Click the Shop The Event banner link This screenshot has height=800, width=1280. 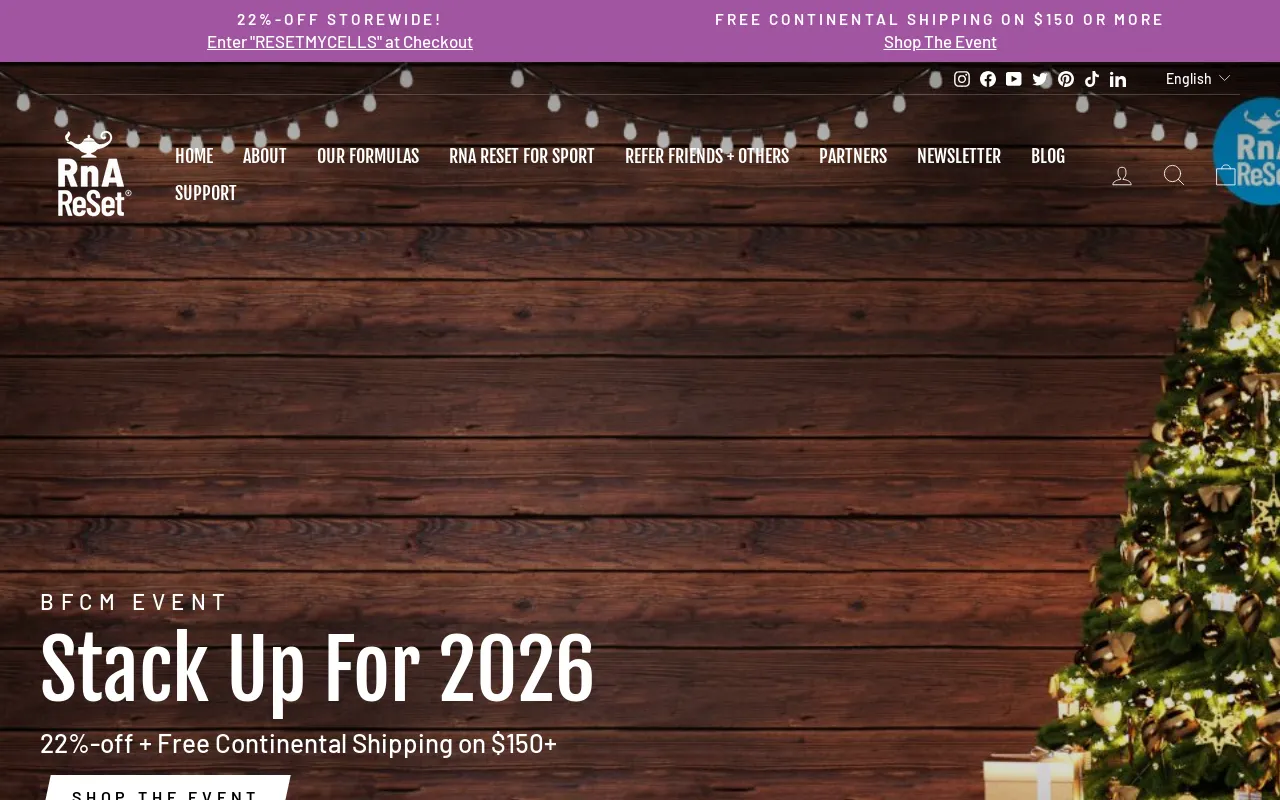(940, 42)
